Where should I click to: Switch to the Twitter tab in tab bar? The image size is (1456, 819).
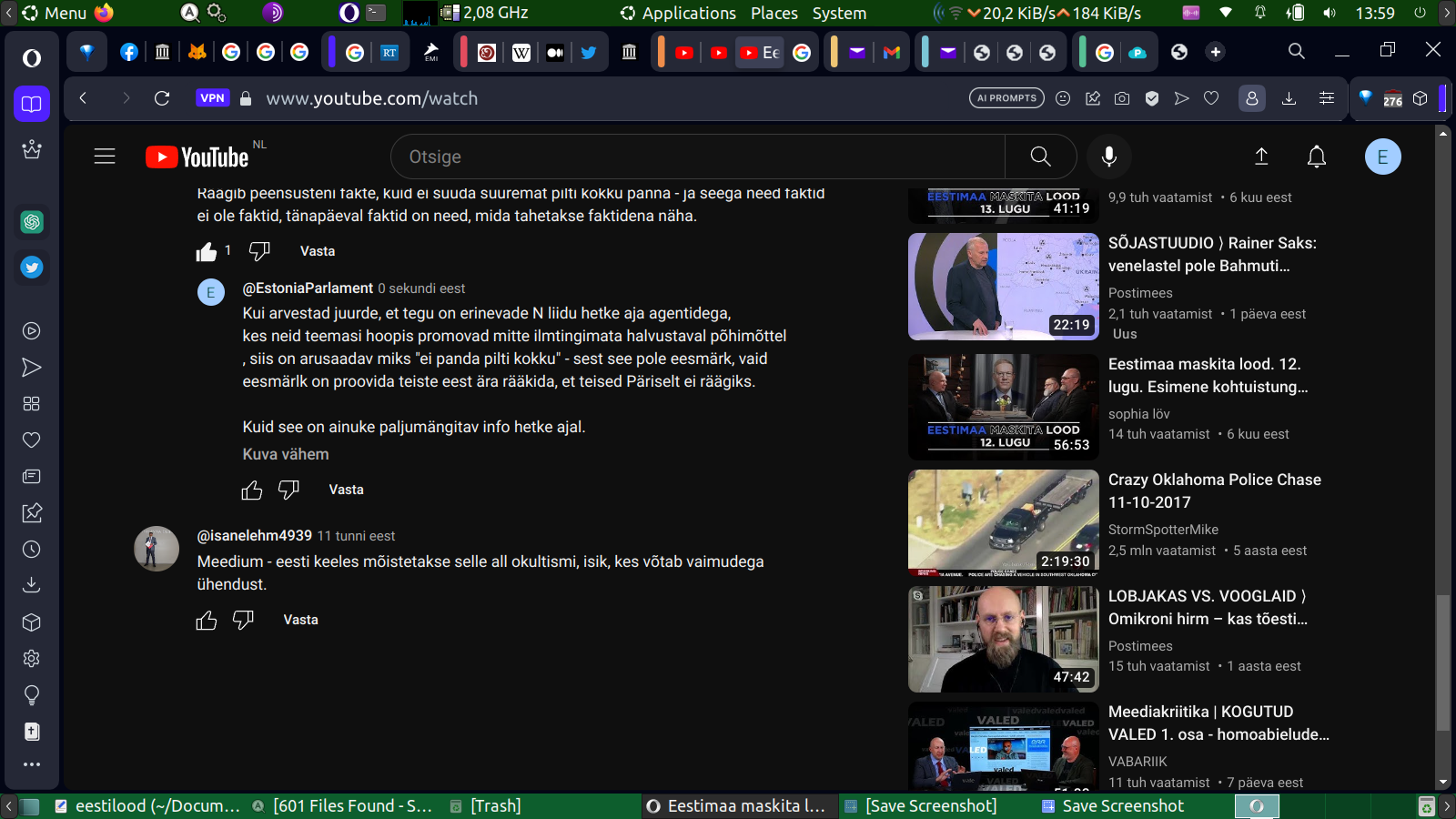(589, 53)
